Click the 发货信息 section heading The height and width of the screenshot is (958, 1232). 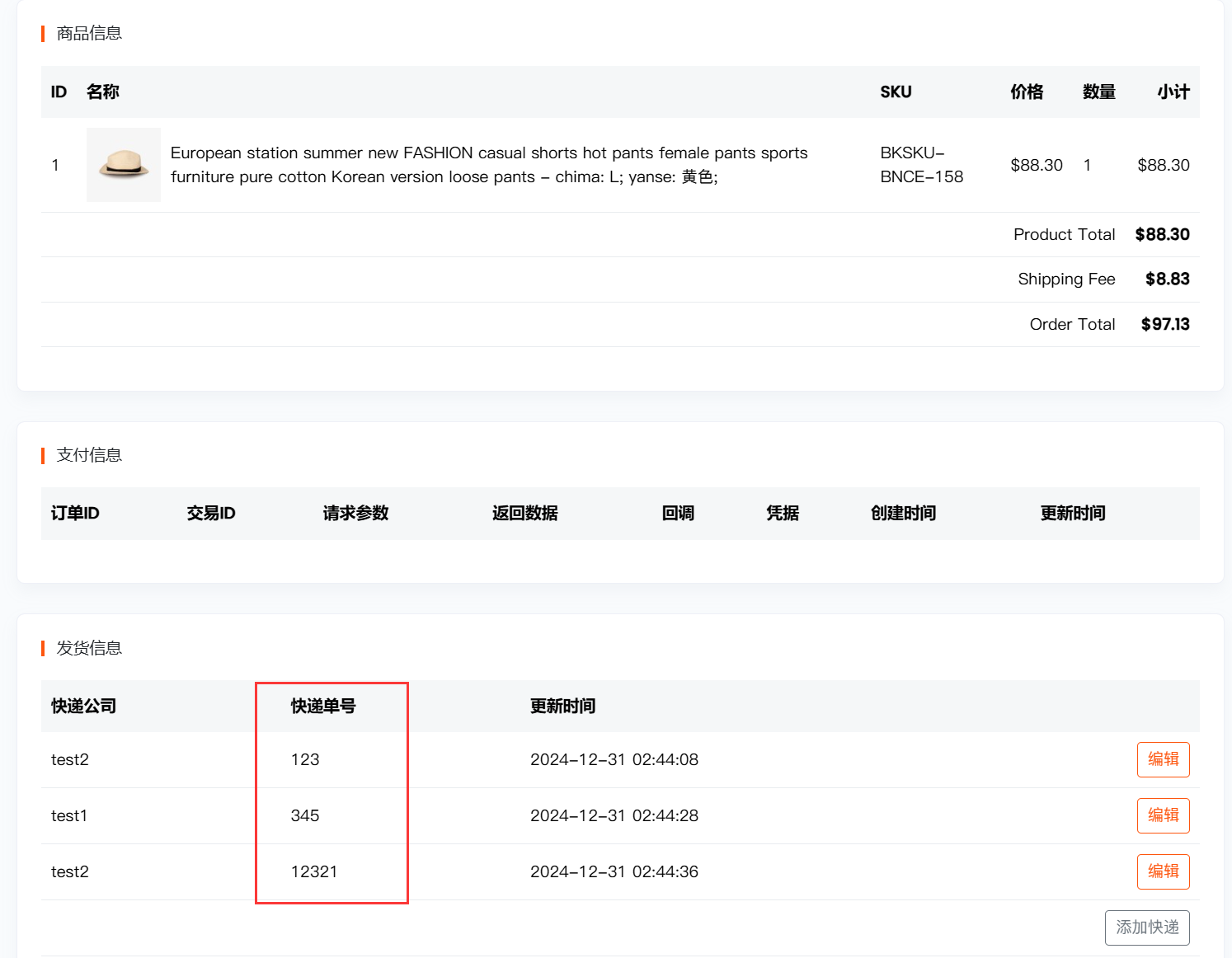[89, 648]
